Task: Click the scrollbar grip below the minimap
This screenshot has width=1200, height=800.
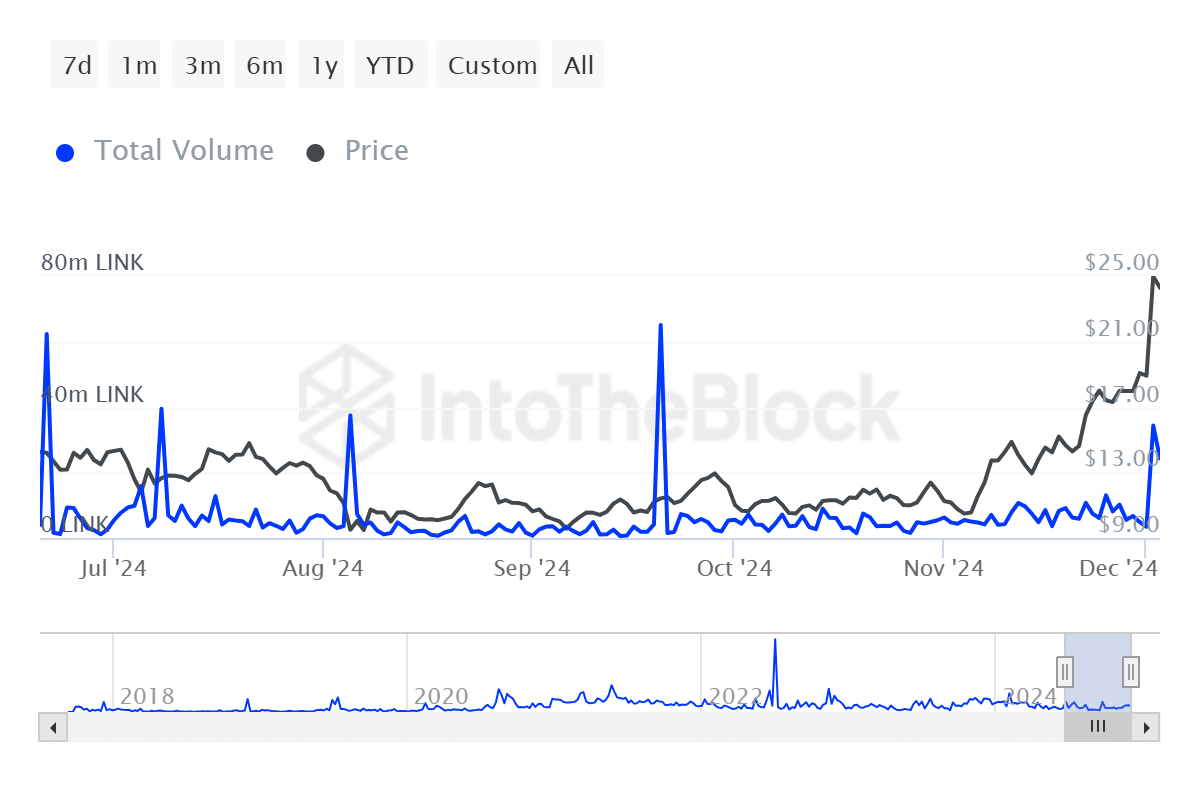Action: [1097, 727]
